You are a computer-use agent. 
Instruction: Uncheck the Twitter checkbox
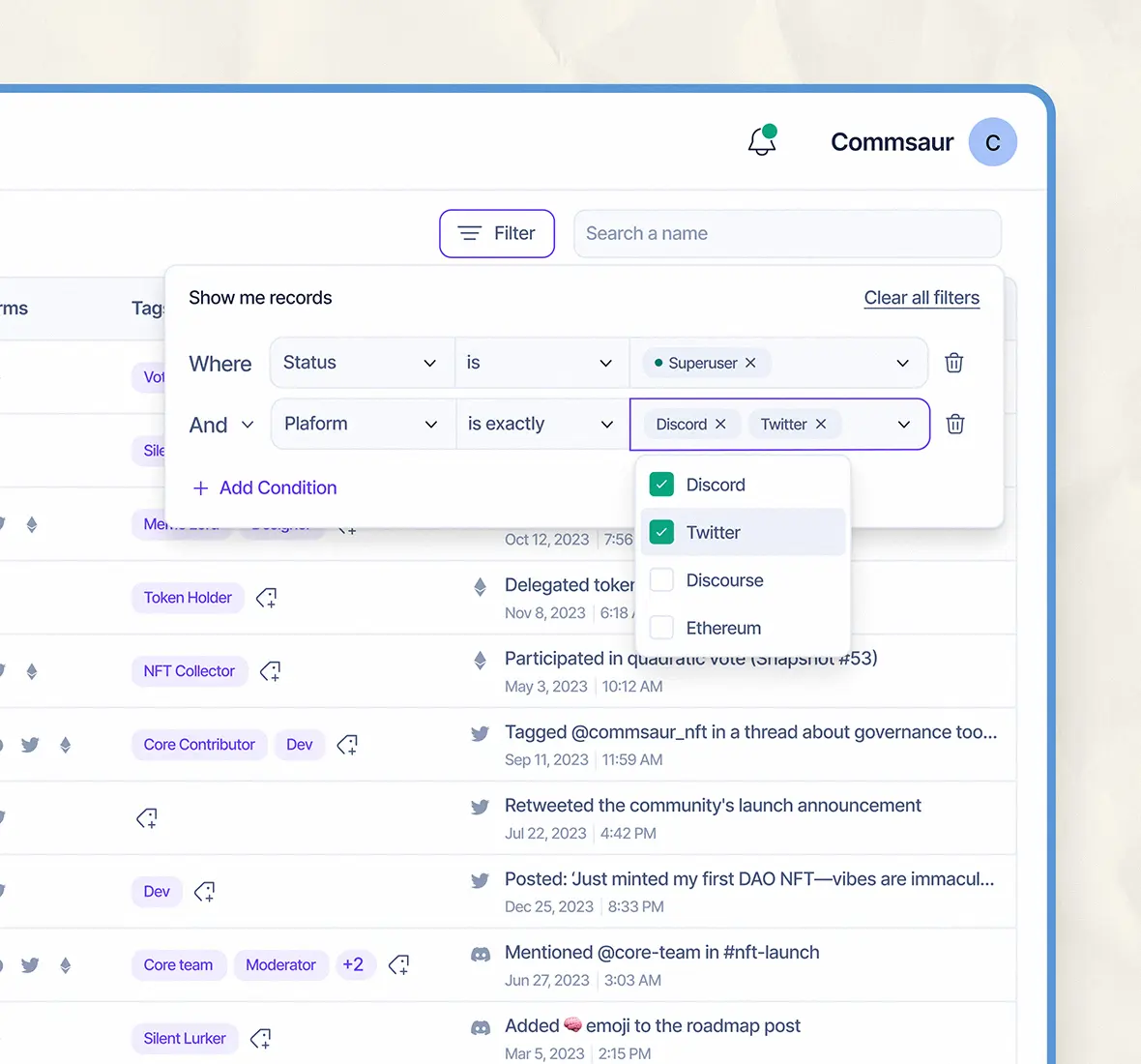click(x=661, y=532)
